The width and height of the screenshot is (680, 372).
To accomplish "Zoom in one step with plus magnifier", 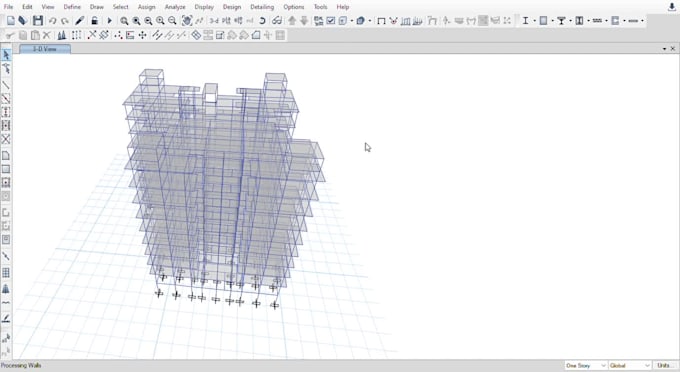I will click(160, 20).
